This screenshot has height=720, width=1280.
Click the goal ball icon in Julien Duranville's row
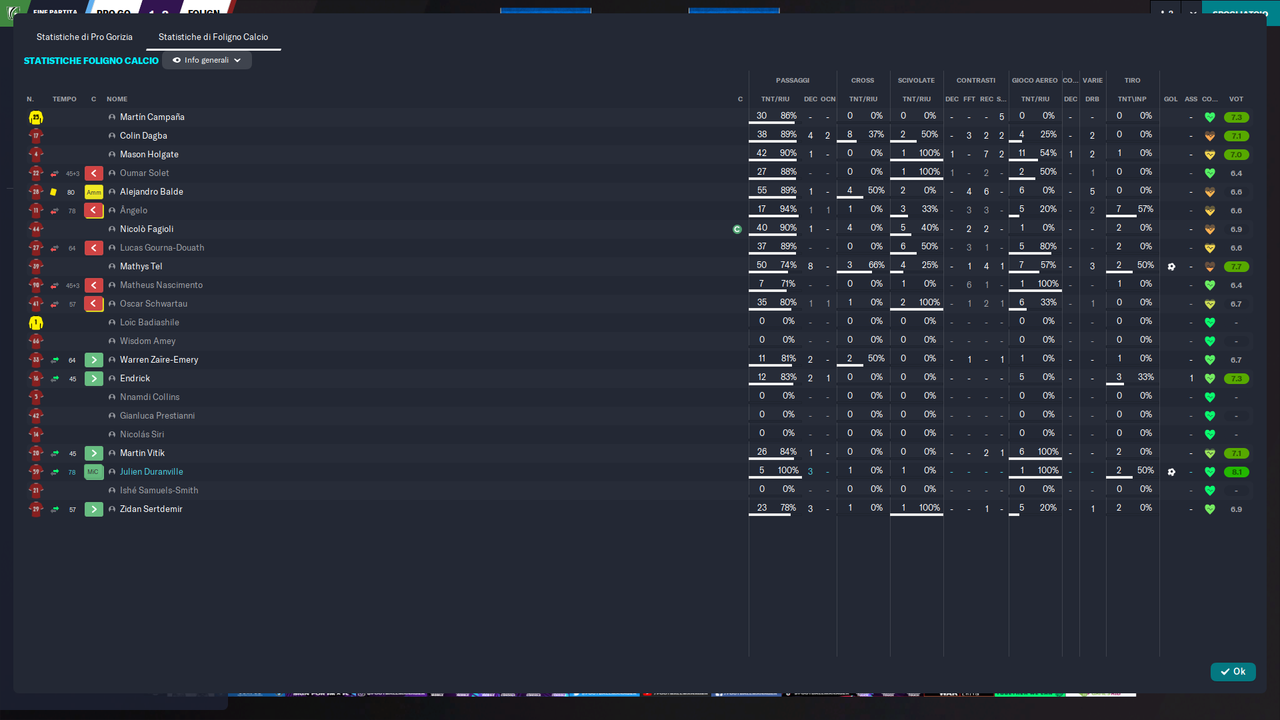[1171, 472]
